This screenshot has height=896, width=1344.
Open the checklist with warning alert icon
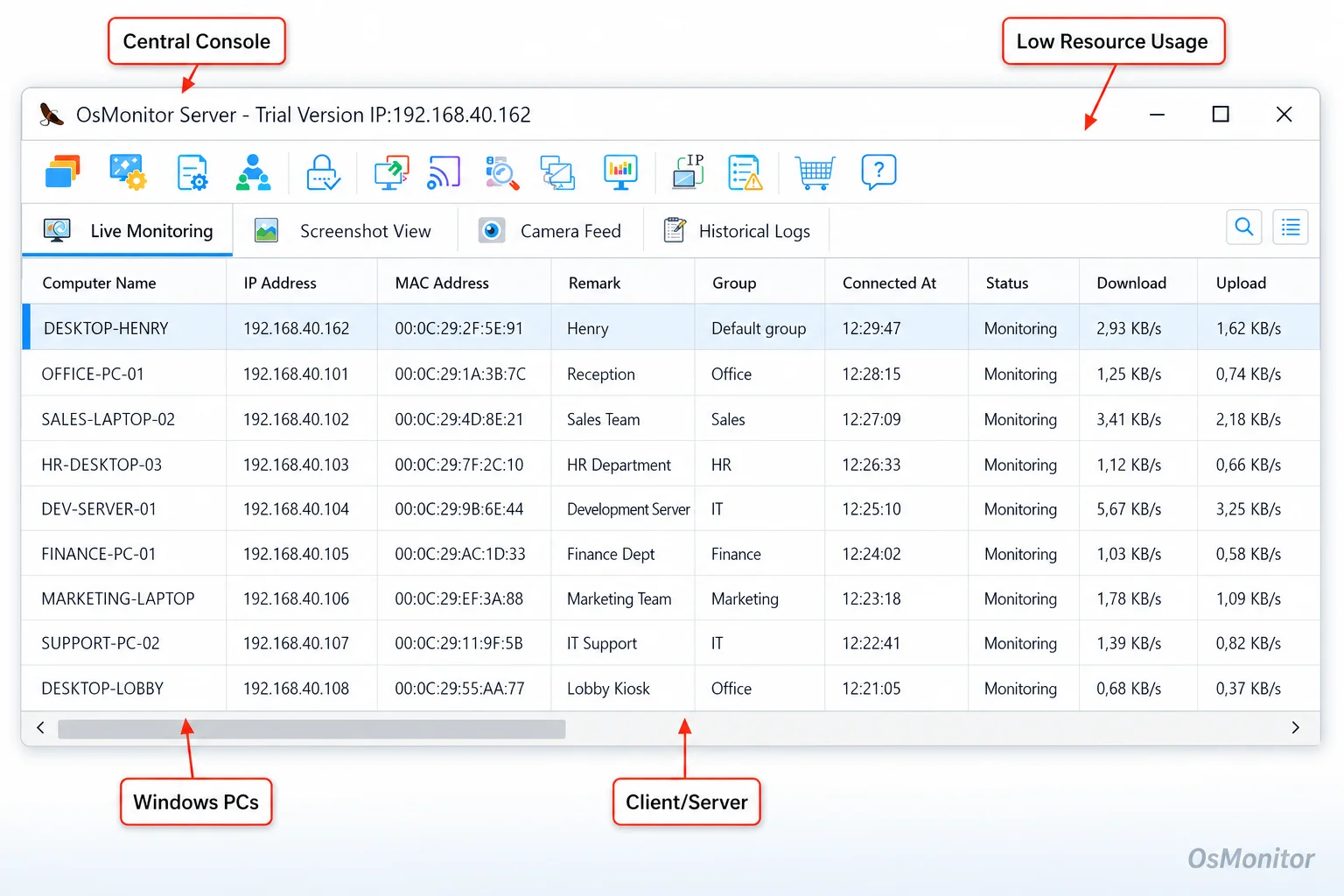pos(745,172)
